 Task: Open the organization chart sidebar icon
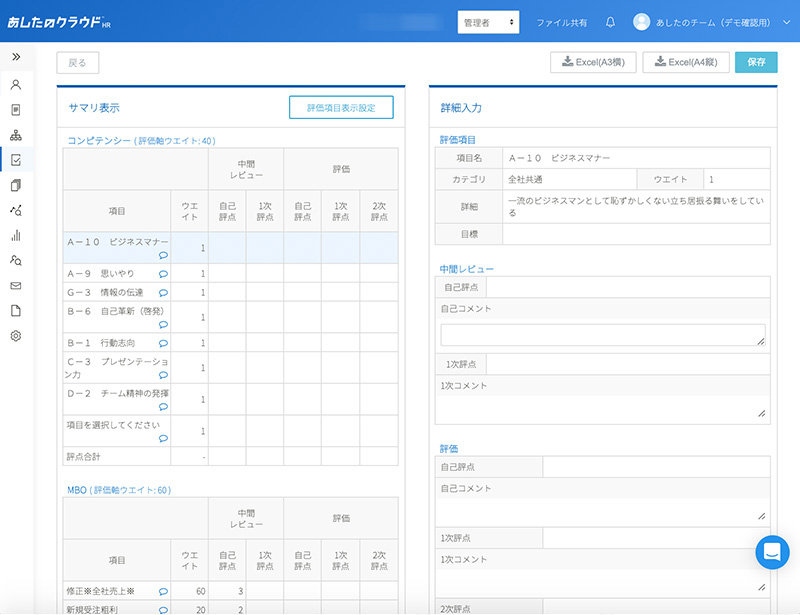pyautogui.click(x=16, y=135)
